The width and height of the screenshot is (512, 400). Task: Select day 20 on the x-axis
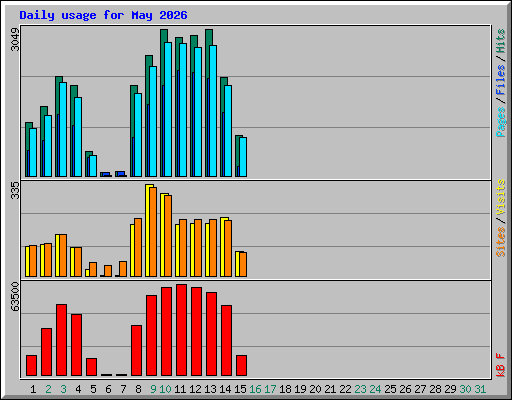(x=315, y=389)
